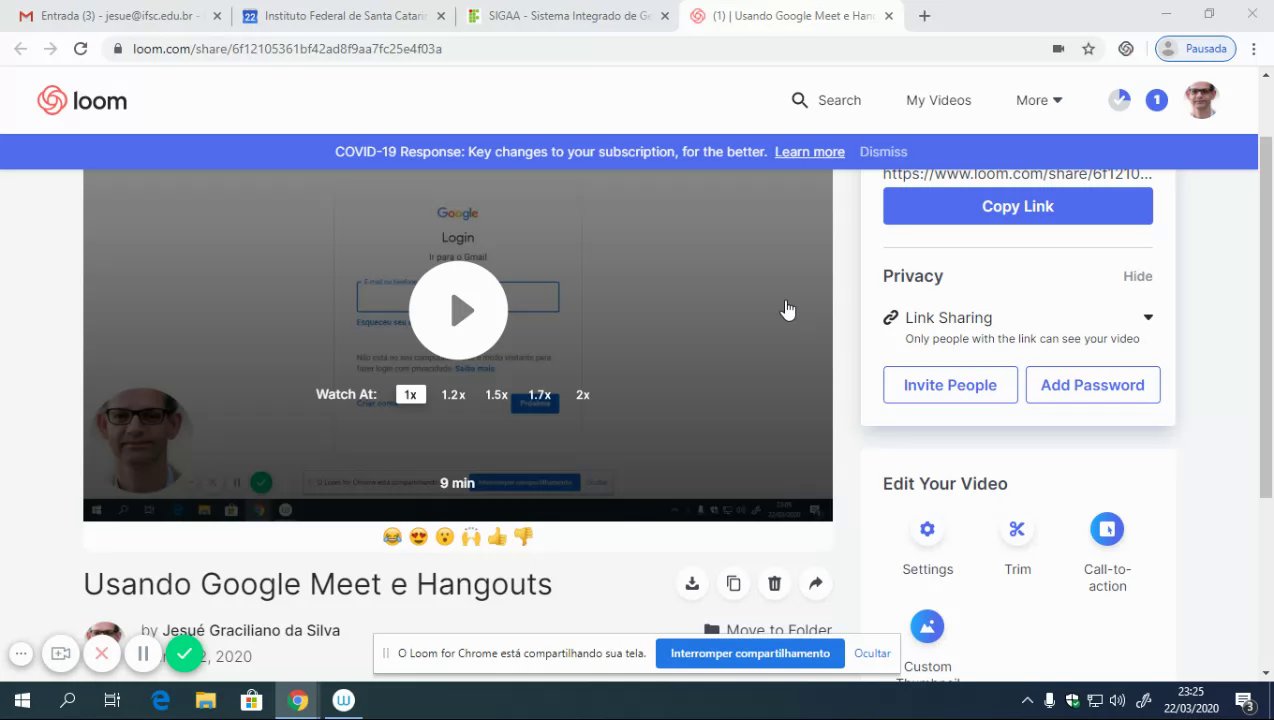
Task: Switch to Instituto Federal de Santa Catarina tab
Action: click(343, 16)
